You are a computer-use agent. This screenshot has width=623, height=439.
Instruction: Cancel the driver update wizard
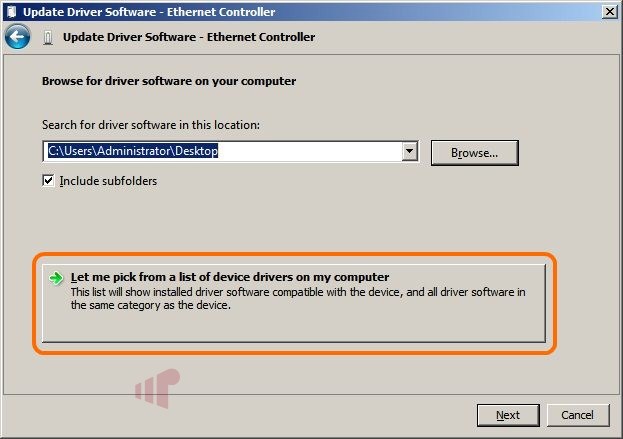[x=578, y=415]
